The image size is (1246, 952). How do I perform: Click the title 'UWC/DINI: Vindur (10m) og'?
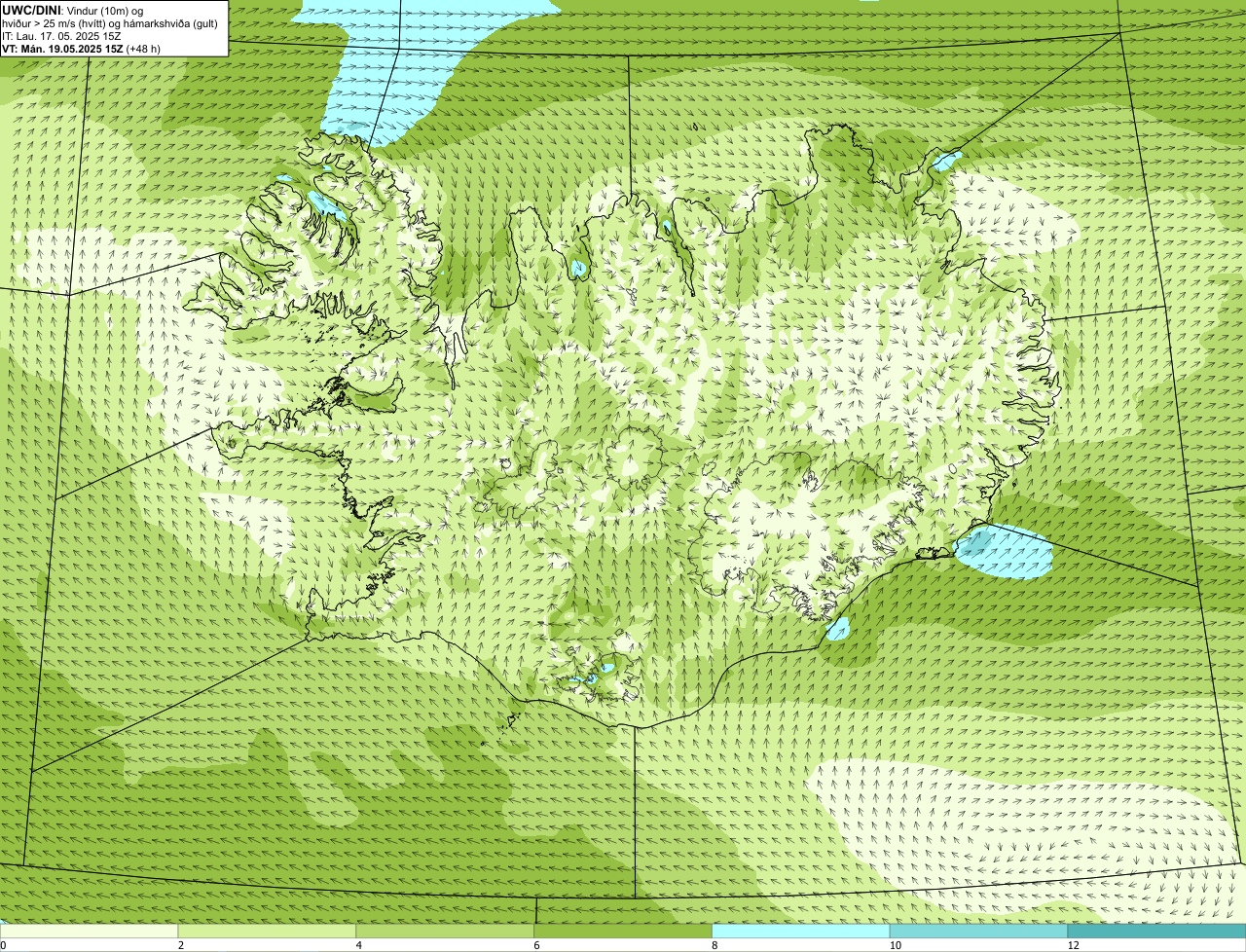73,11
